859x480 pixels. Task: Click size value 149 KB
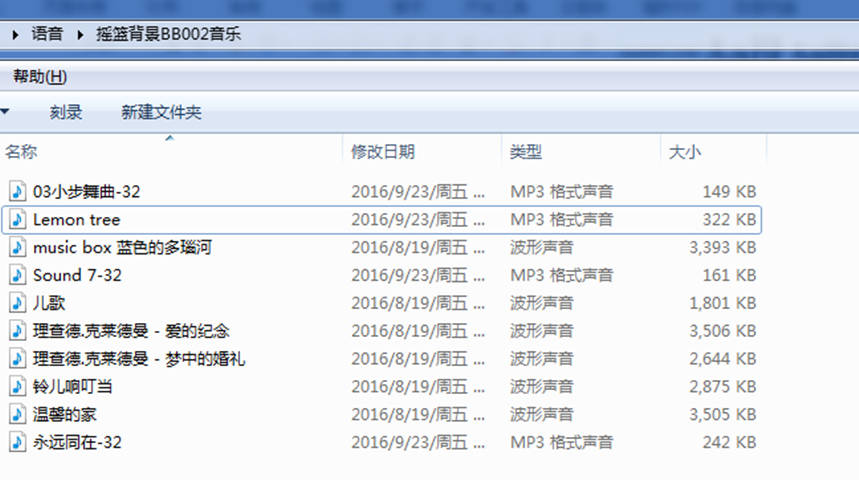click(729, 192)
